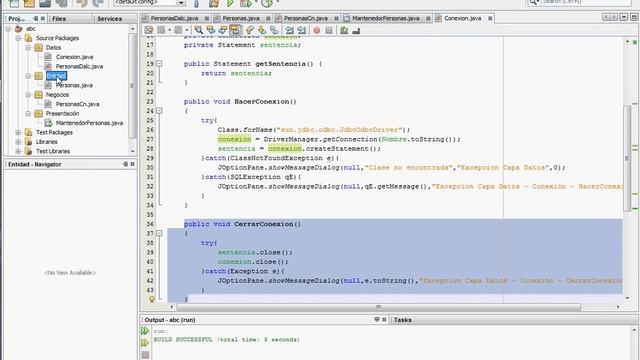This screenshot has width=640, height=360.
Task: Click the lightbulb hint icon at line 44
Action: point(152,299)
